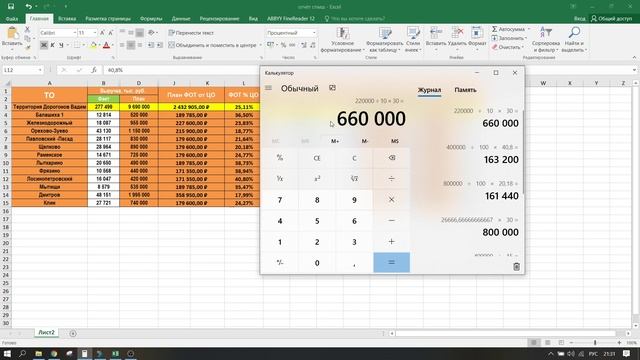Toggle center horizontal alignment
The width and height of the screenshot is (640, 360).
(x=131, y=45)
